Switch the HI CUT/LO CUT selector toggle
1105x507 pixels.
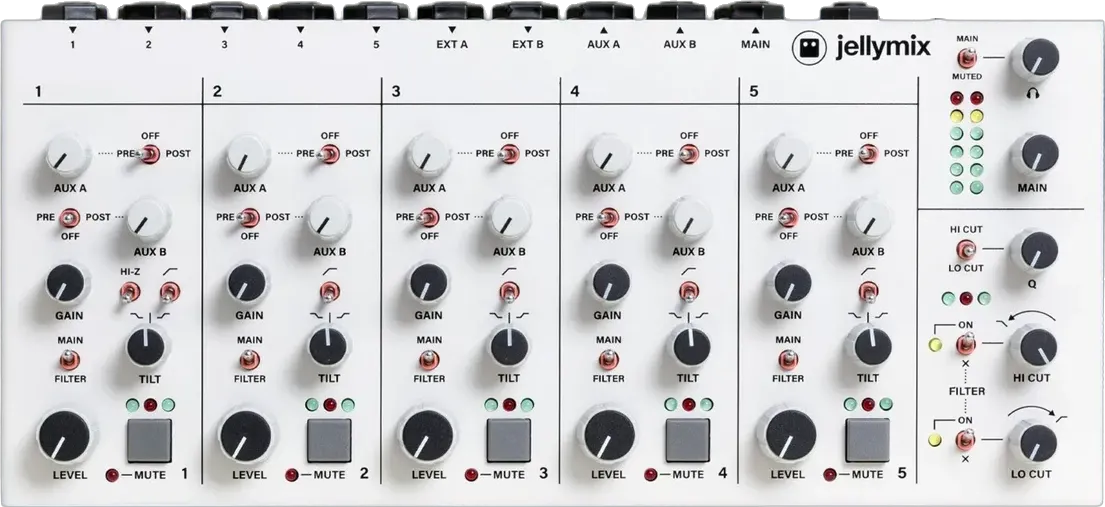tap(966, 248)
